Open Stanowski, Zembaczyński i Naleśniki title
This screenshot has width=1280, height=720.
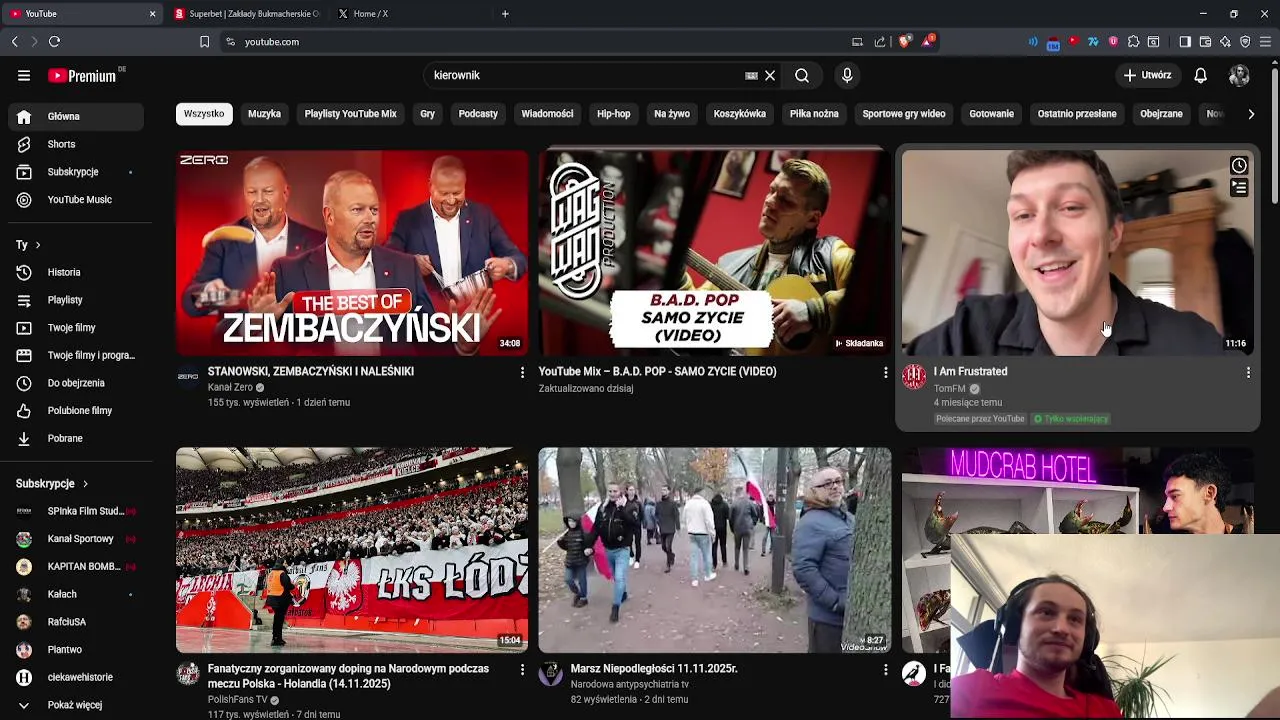coord(311,371)
